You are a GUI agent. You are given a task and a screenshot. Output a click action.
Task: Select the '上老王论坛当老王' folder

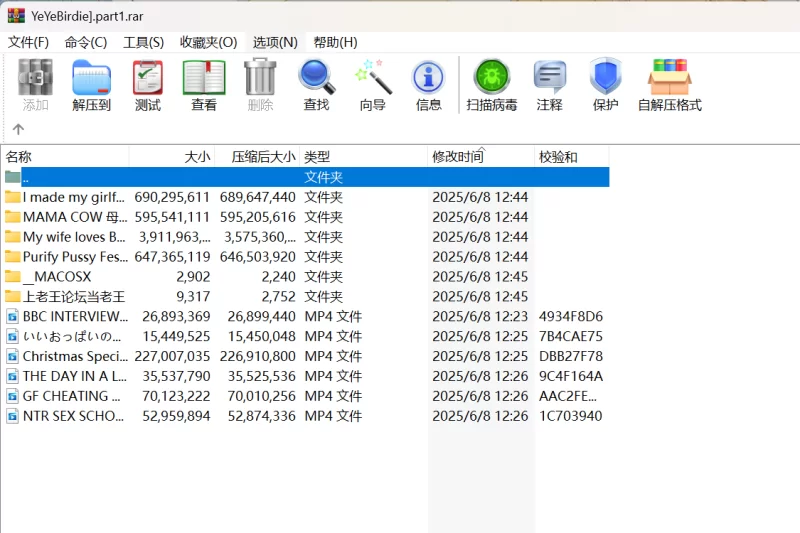point(74,296)
